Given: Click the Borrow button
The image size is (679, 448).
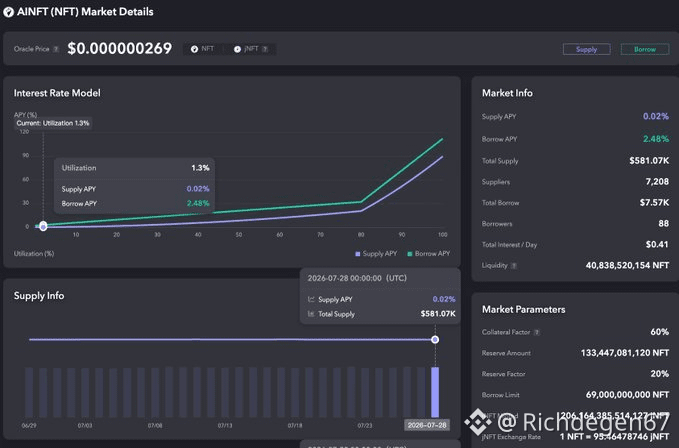Looking at the screenshot, I should click(x=645, y=49).
